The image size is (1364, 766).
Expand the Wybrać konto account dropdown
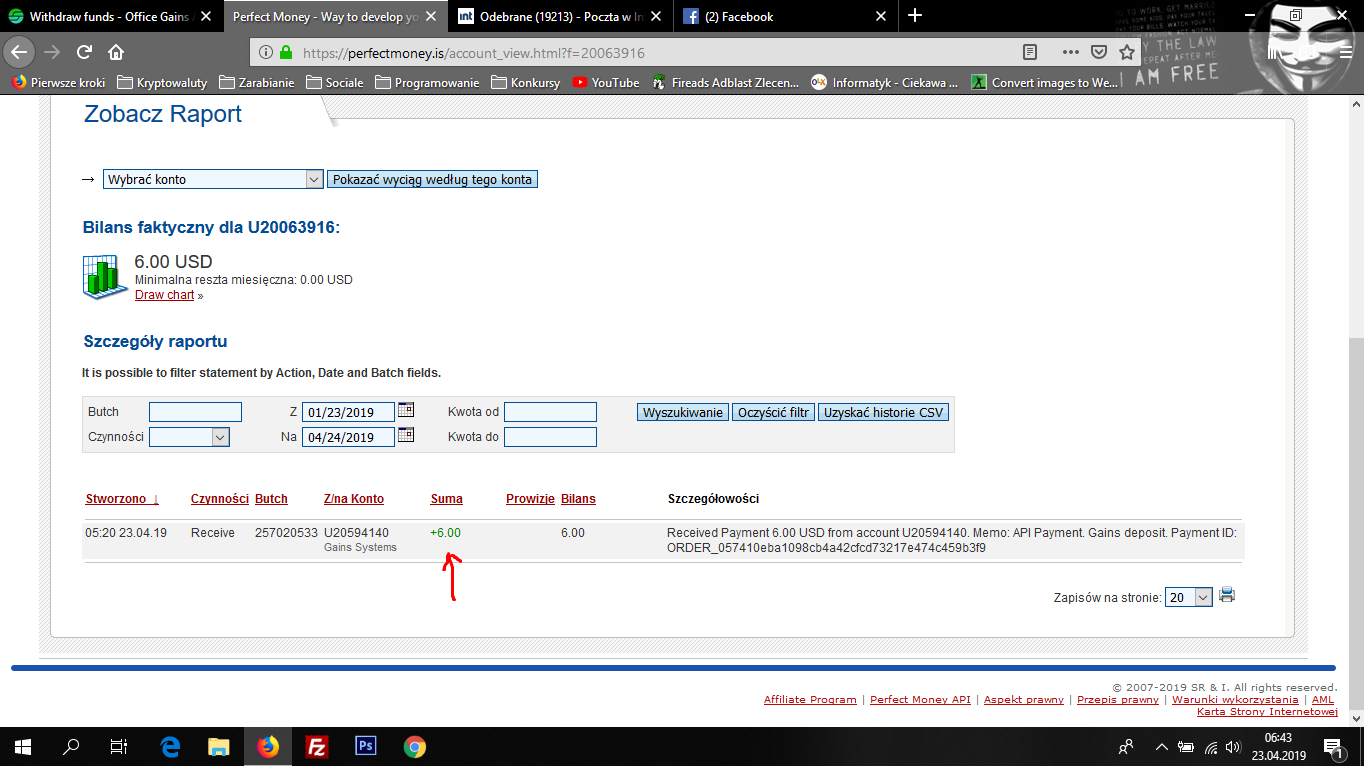pos(212,179)
